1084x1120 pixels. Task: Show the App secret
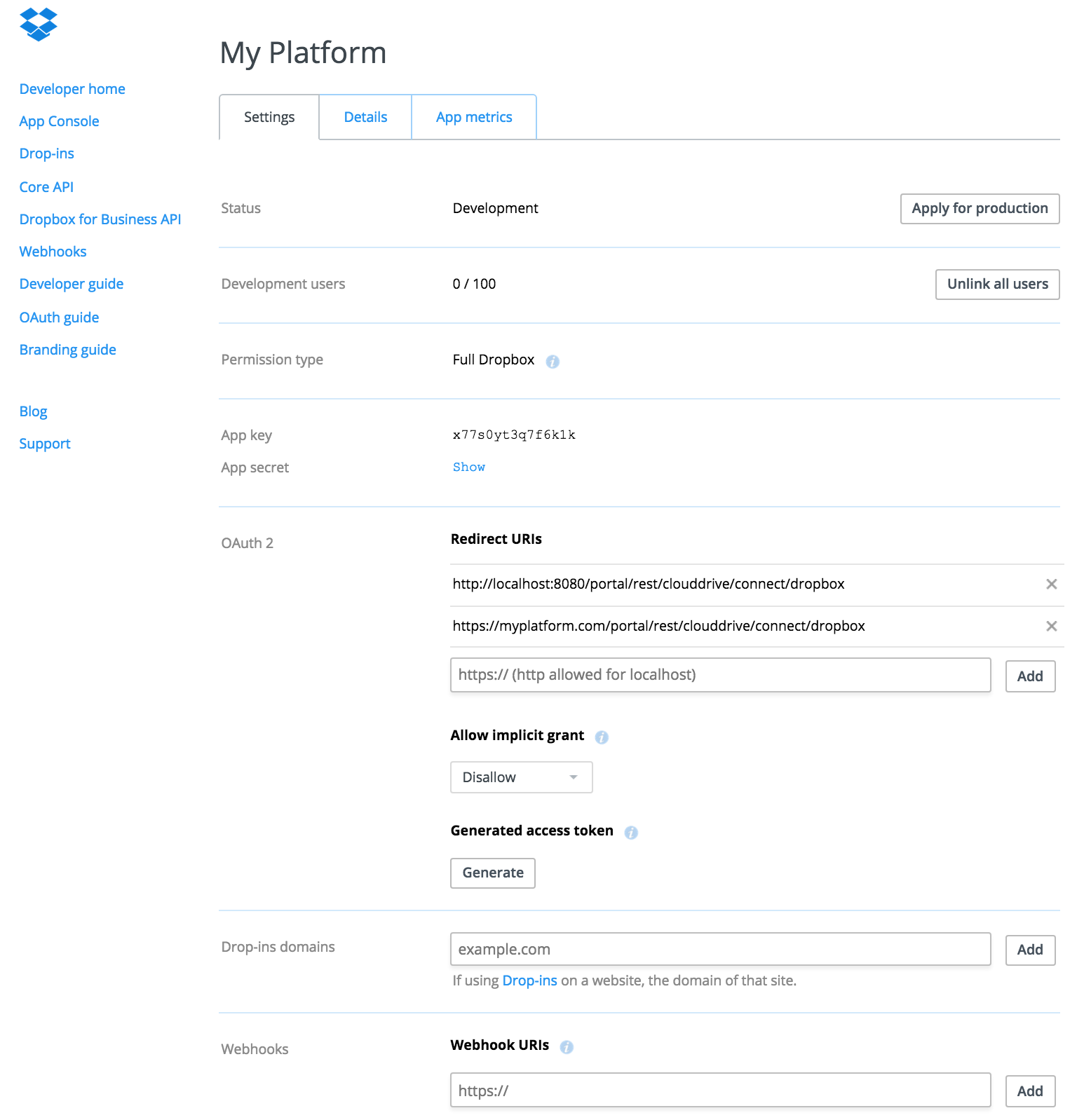tap(469, 467)
